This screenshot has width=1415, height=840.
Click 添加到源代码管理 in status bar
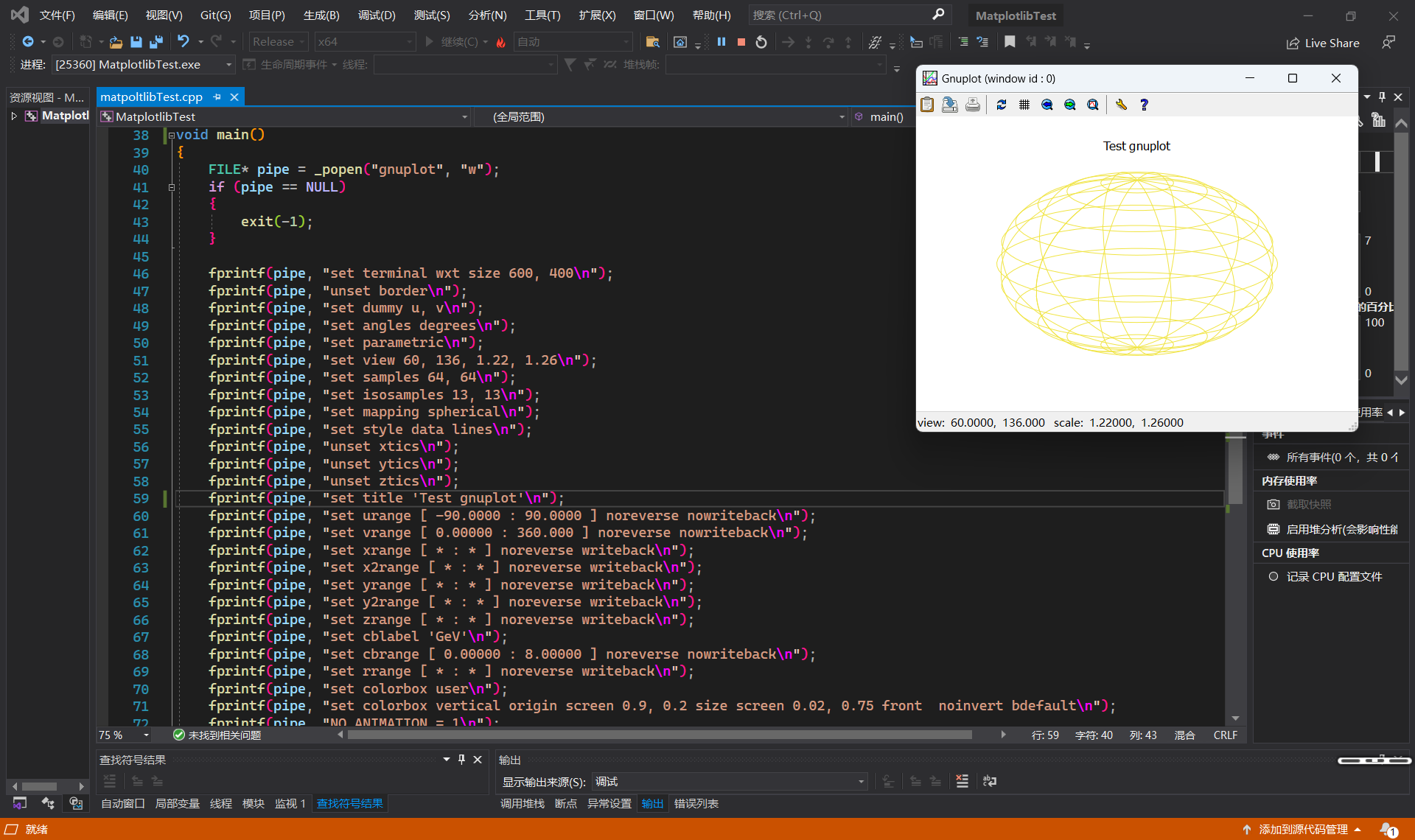click(x=1303, y=829)
